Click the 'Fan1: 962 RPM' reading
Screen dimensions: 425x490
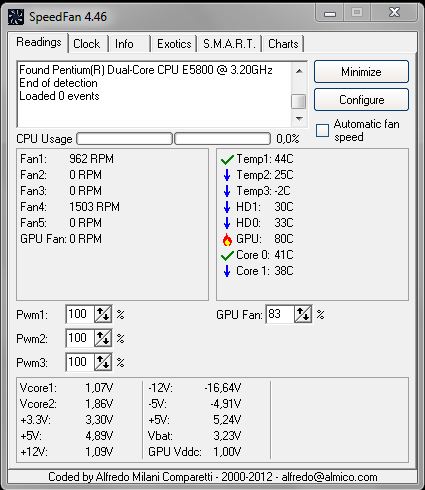pyautogui.click(x=67, y=159)
